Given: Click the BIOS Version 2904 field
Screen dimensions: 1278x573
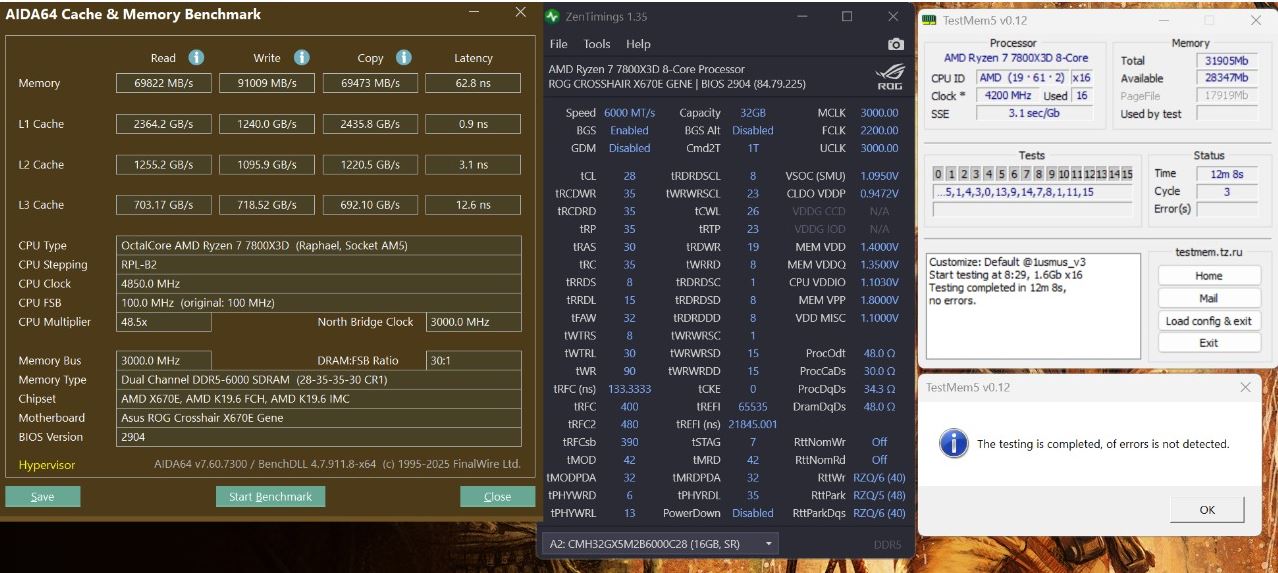Looking at the screenshot, I should pos(319,437).
